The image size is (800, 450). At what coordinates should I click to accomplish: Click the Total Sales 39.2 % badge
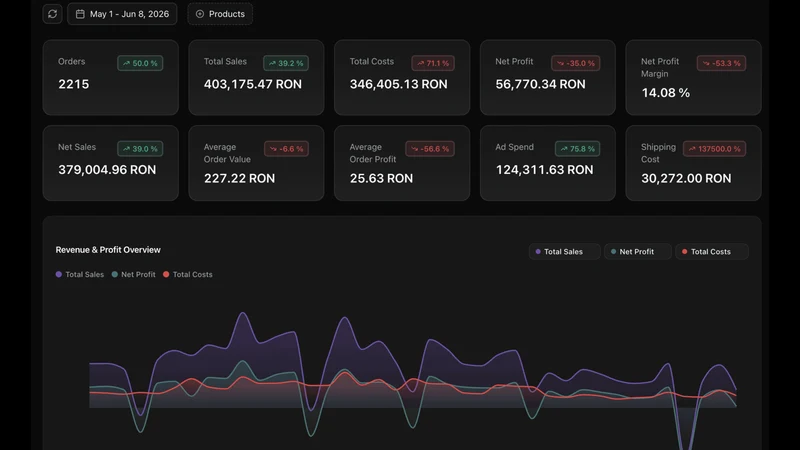(286, 63)
